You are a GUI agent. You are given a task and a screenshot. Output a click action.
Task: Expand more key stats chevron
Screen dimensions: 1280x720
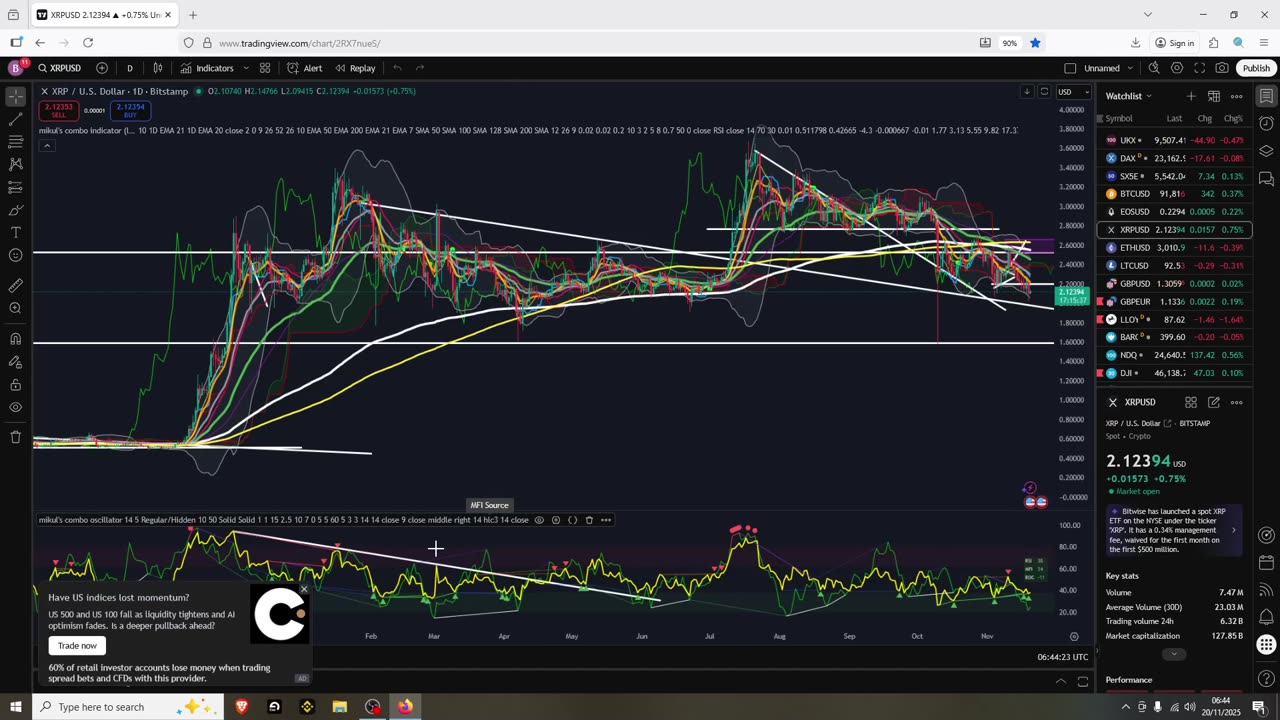coord(1174,654)
